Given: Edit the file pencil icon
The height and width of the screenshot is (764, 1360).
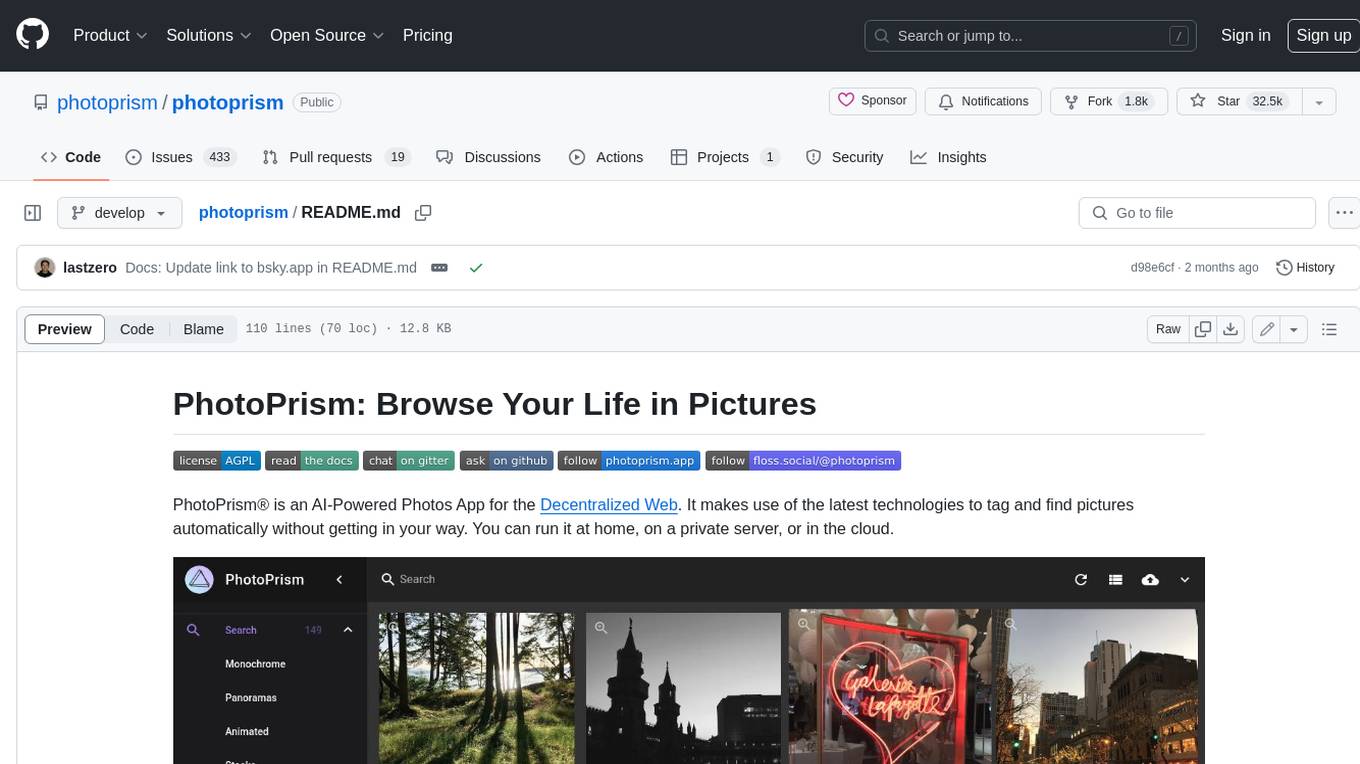Looking at the screenshot, I should (x=1267, y=329).
